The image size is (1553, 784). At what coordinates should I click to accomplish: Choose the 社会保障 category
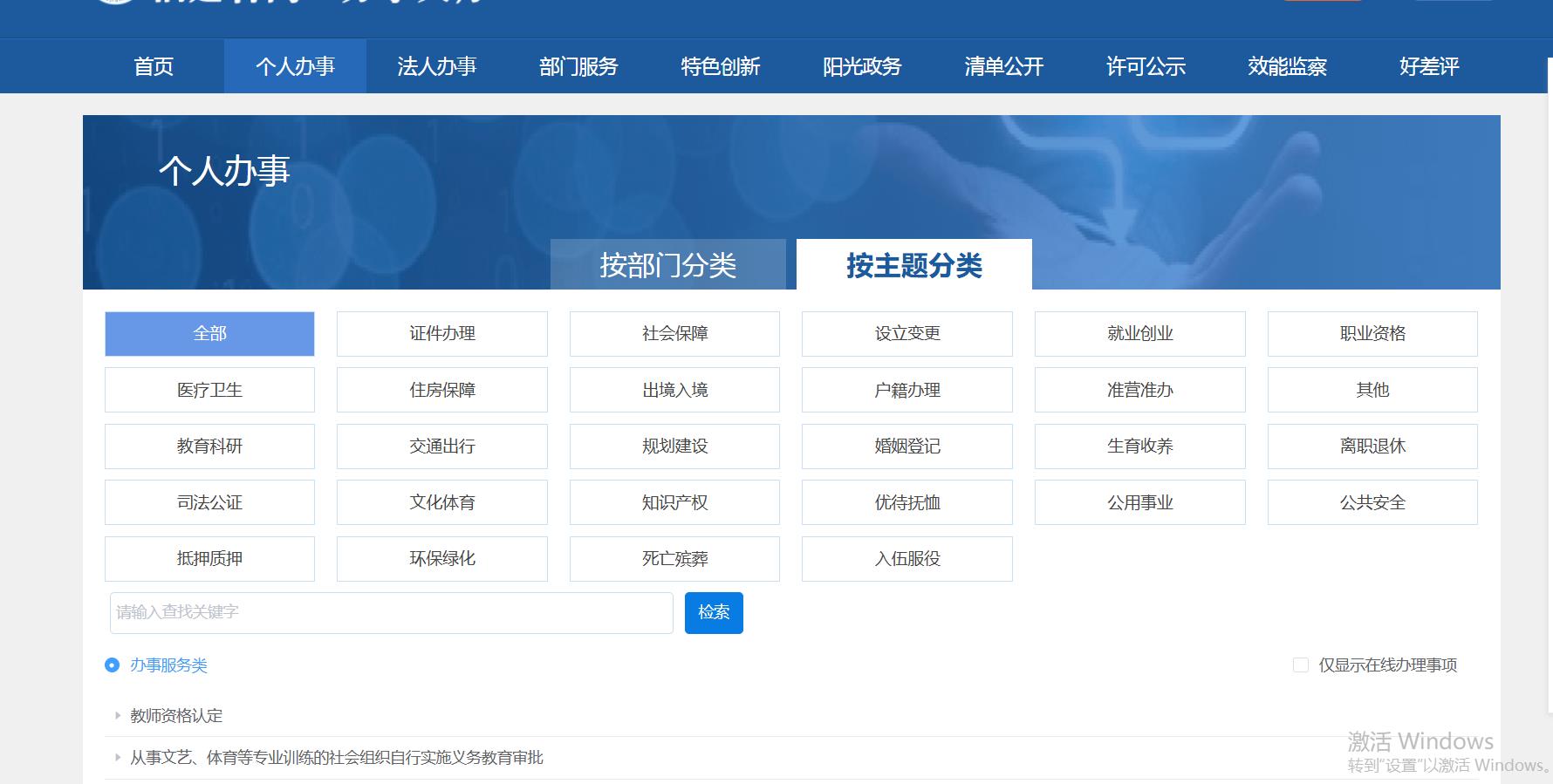(x=674, y=334)
